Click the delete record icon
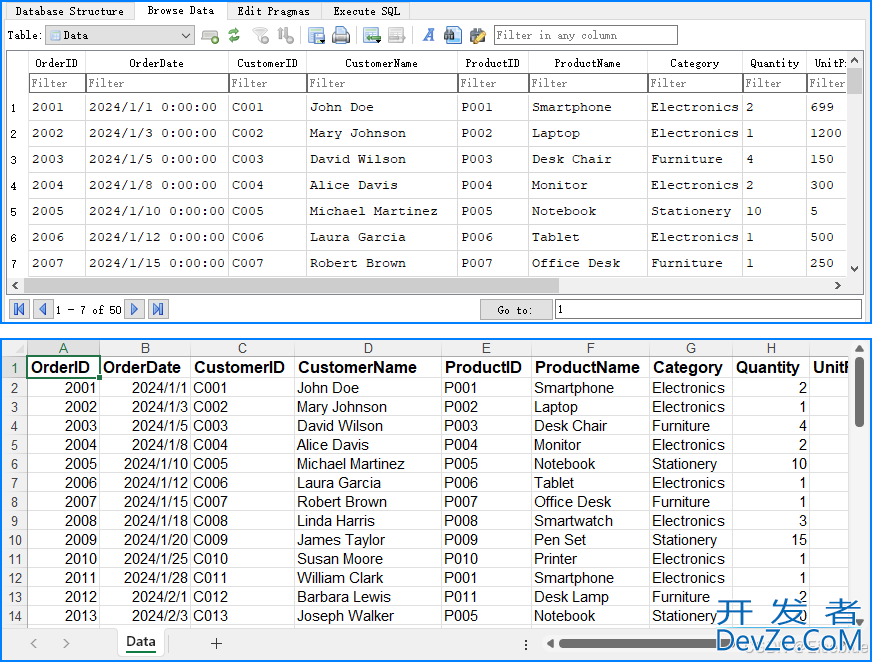The width and height of the screenshot is (872, 662). pos(396,36)
